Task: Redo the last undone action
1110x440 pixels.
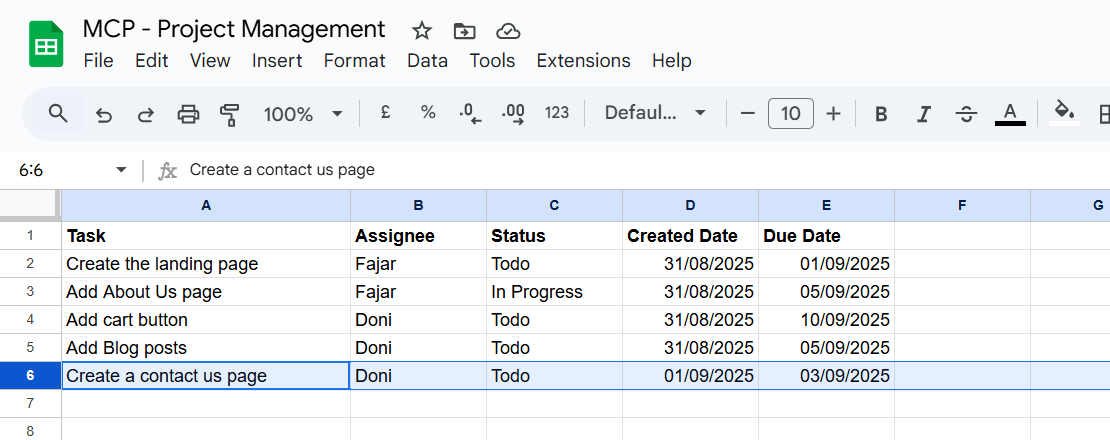Action: (146, 114)
